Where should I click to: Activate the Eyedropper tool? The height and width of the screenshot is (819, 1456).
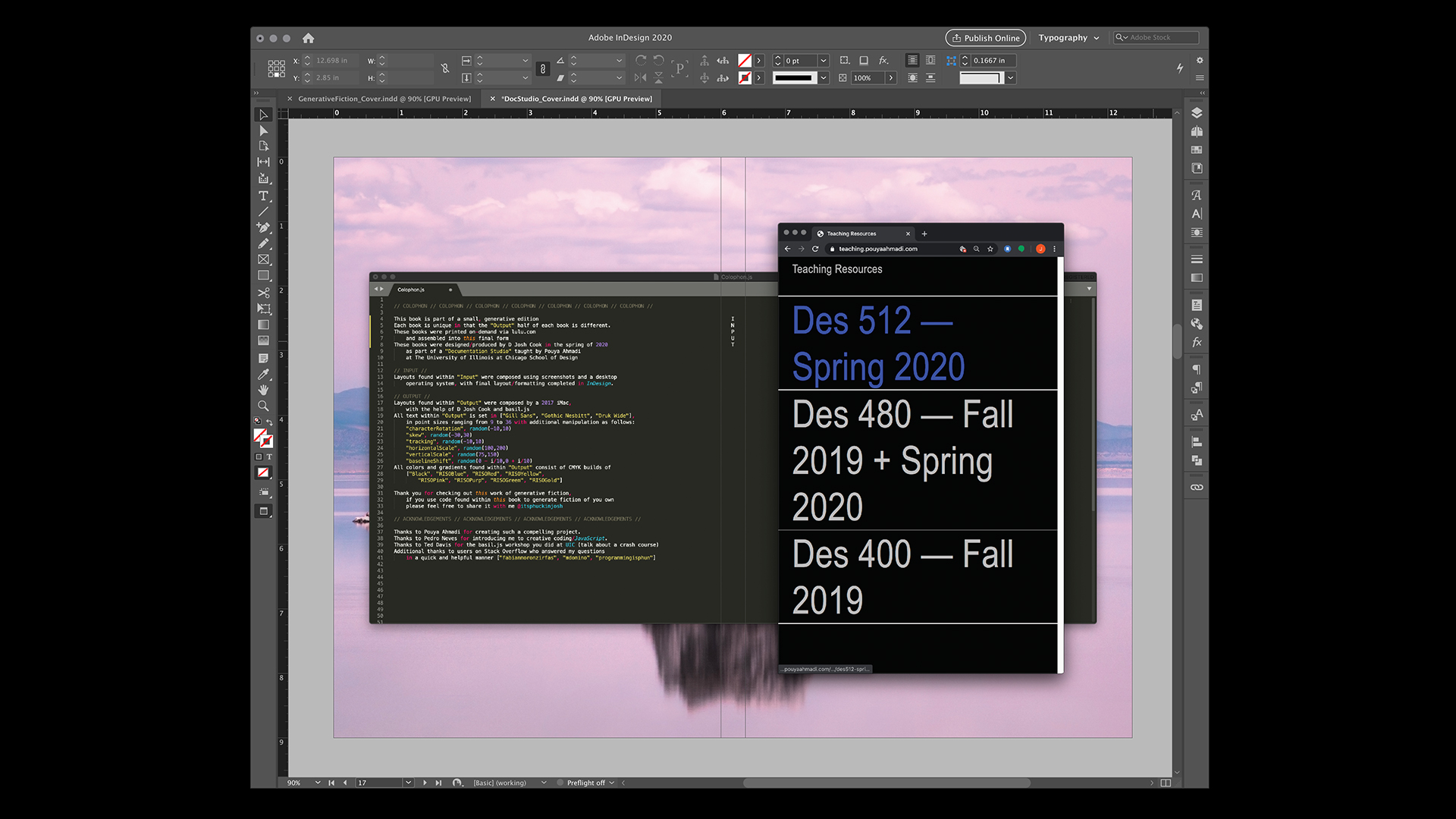[263, 374]
